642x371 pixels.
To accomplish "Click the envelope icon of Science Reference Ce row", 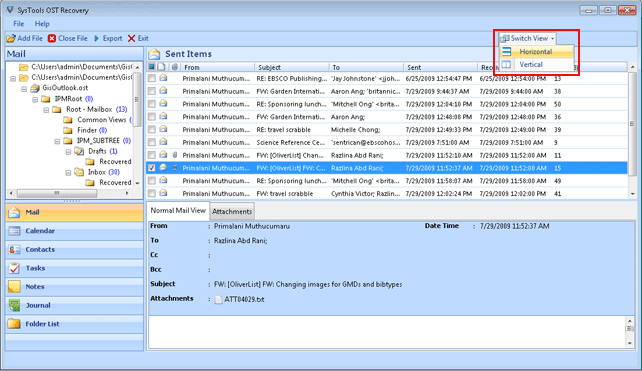I will point(163,142).
